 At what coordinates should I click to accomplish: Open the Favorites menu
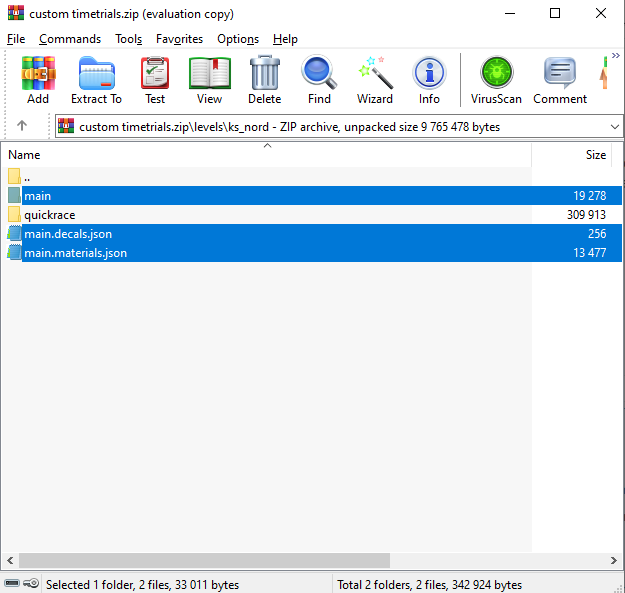point(179,39)
